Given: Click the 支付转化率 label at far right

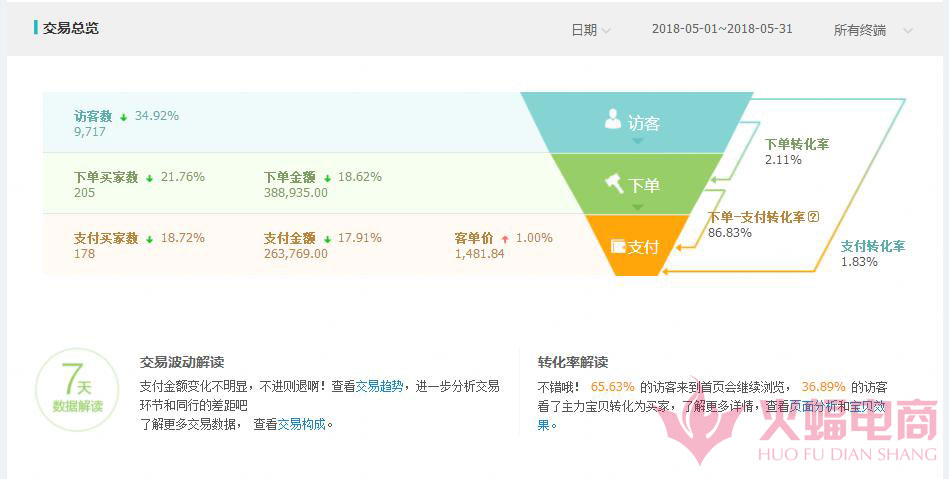Looking at the screenshot, I should coord(872,246).
